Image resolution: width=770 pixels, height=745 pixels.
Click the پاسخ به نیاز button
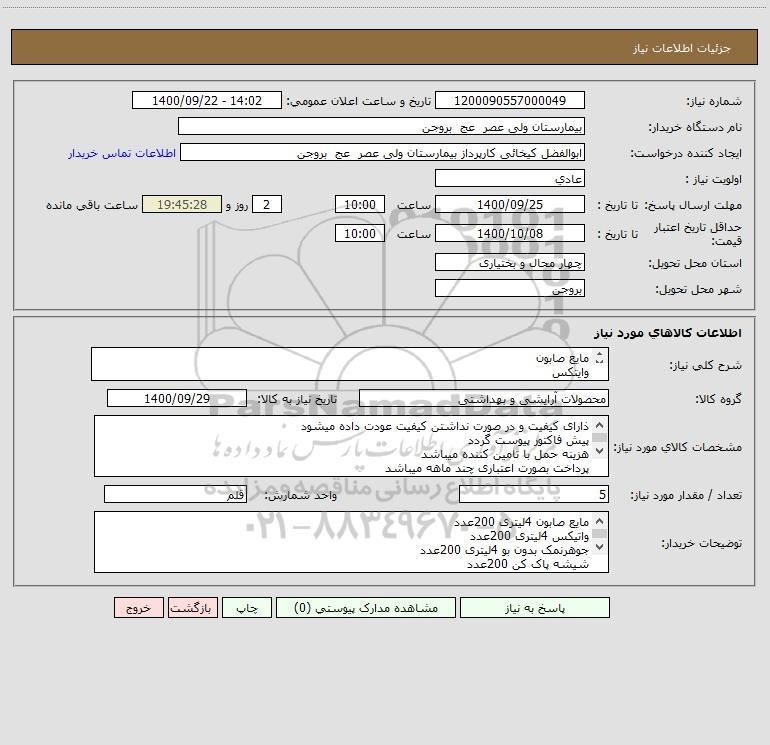(x=534, y=607)
